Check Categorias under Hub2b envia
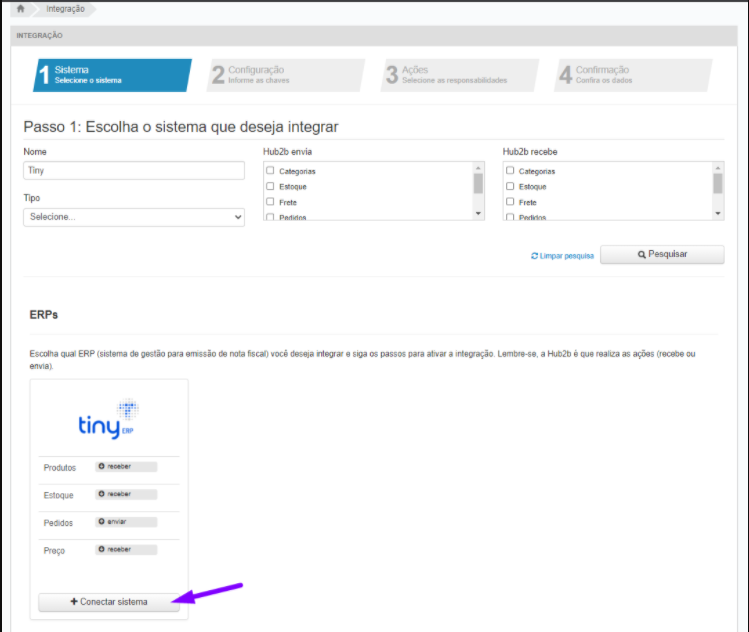This screenshot has height=632, width=749. 270,171
